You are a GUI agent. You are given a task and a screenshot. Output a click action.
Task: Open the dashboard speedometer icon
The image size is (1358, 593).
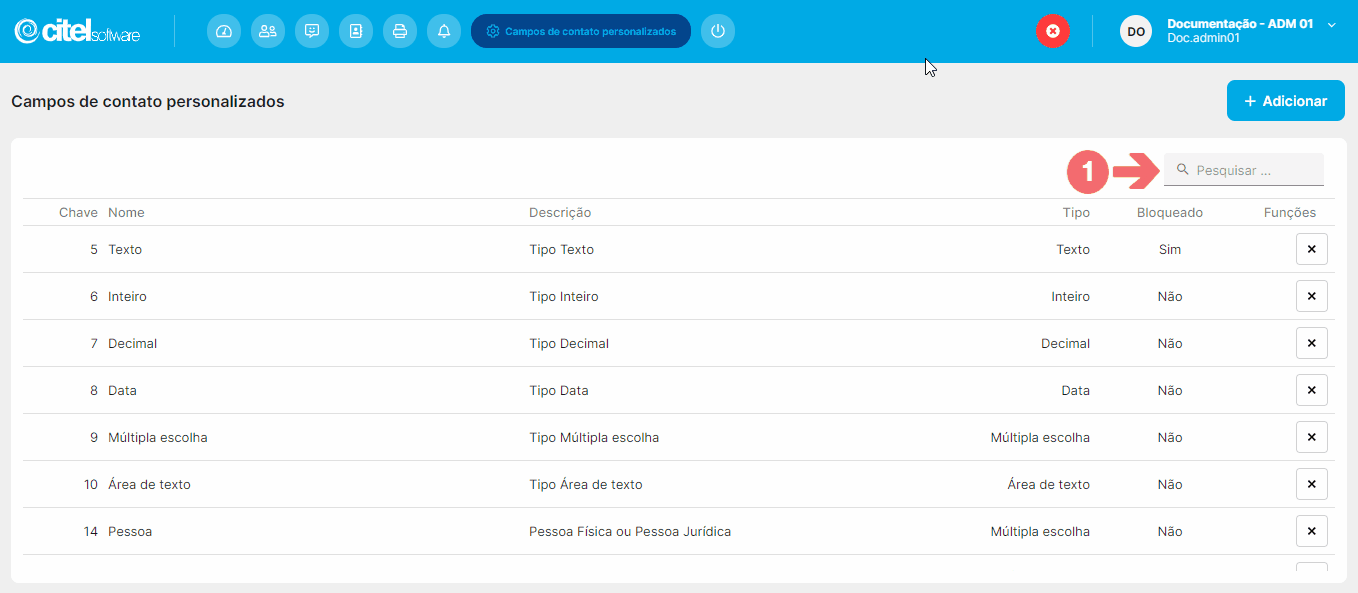coord(224,31)
